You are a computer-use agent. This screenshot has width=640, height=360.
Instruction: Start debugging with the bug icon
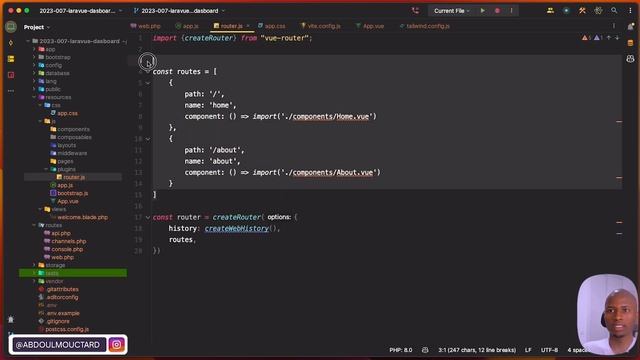click(x=497, y=11)
